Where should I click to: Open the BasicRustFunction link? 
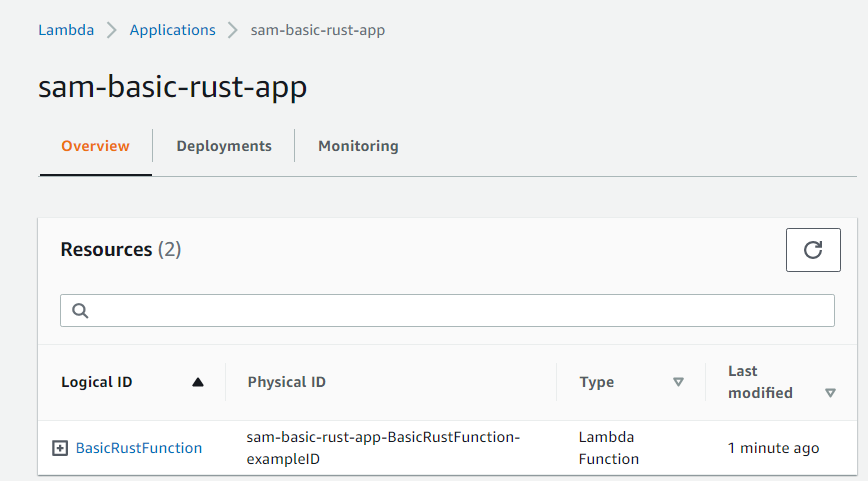(x=139, y=448)
